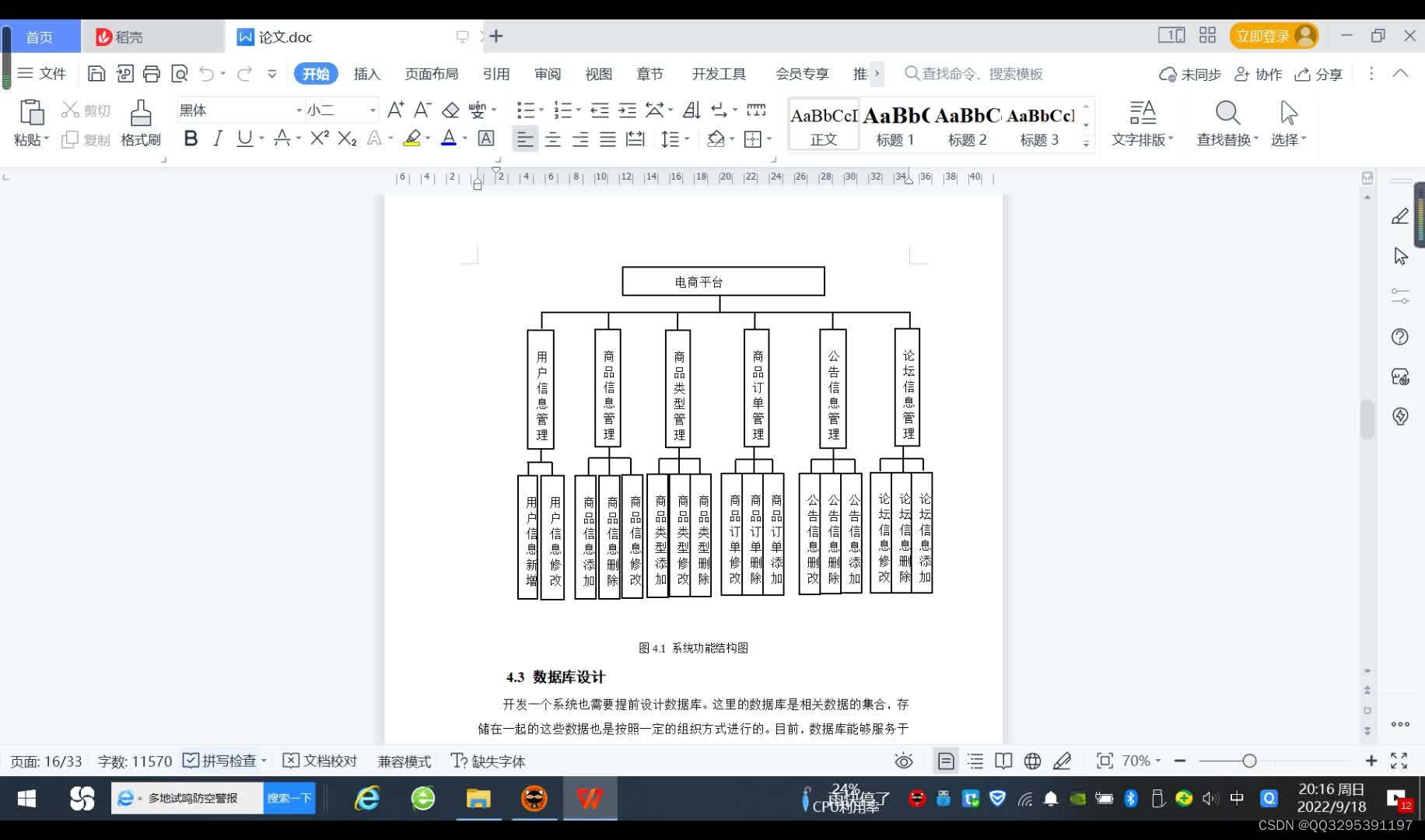The height and width of the screenshot is (840, 1425).
Task: Expand the bullet list dropdown arrow
Action: coord(541,110)
